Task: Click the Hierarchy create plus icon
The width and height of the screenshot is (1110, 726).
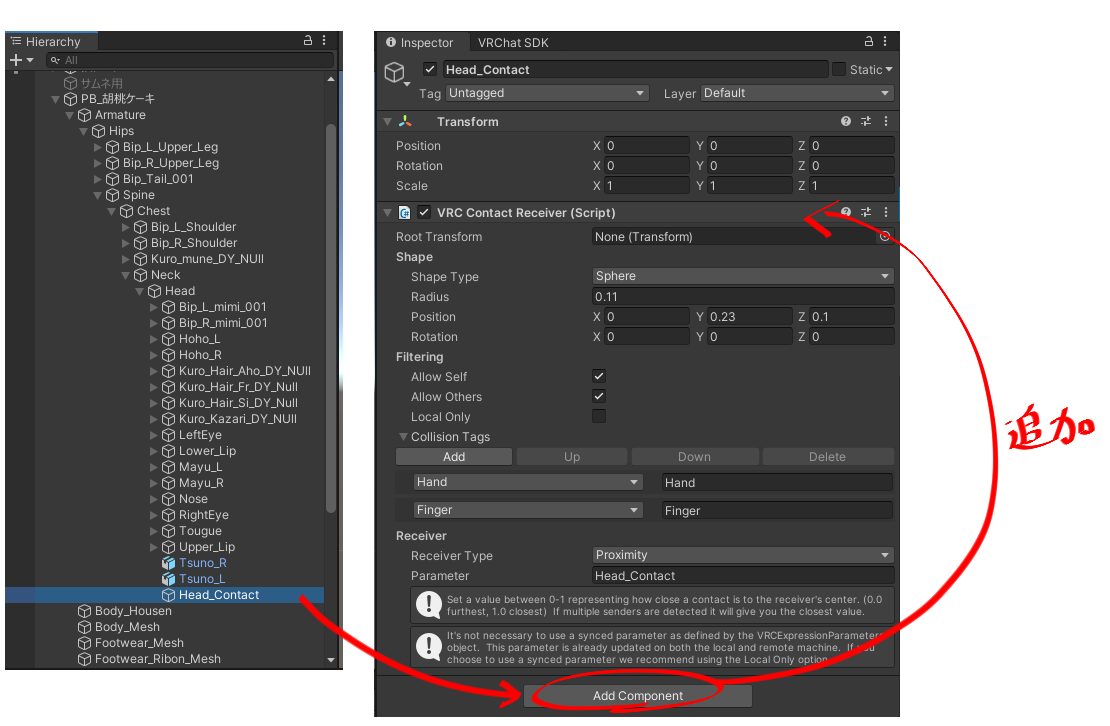Action: pyautogui.click(x=16, y=60)
